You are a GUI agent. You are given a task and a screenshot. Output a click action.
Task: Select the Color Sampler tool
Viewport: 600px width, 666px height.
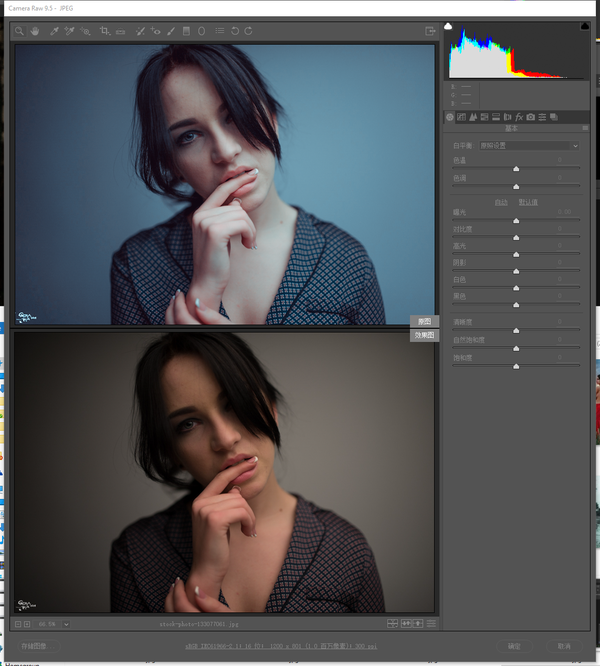tap(69, 31)
